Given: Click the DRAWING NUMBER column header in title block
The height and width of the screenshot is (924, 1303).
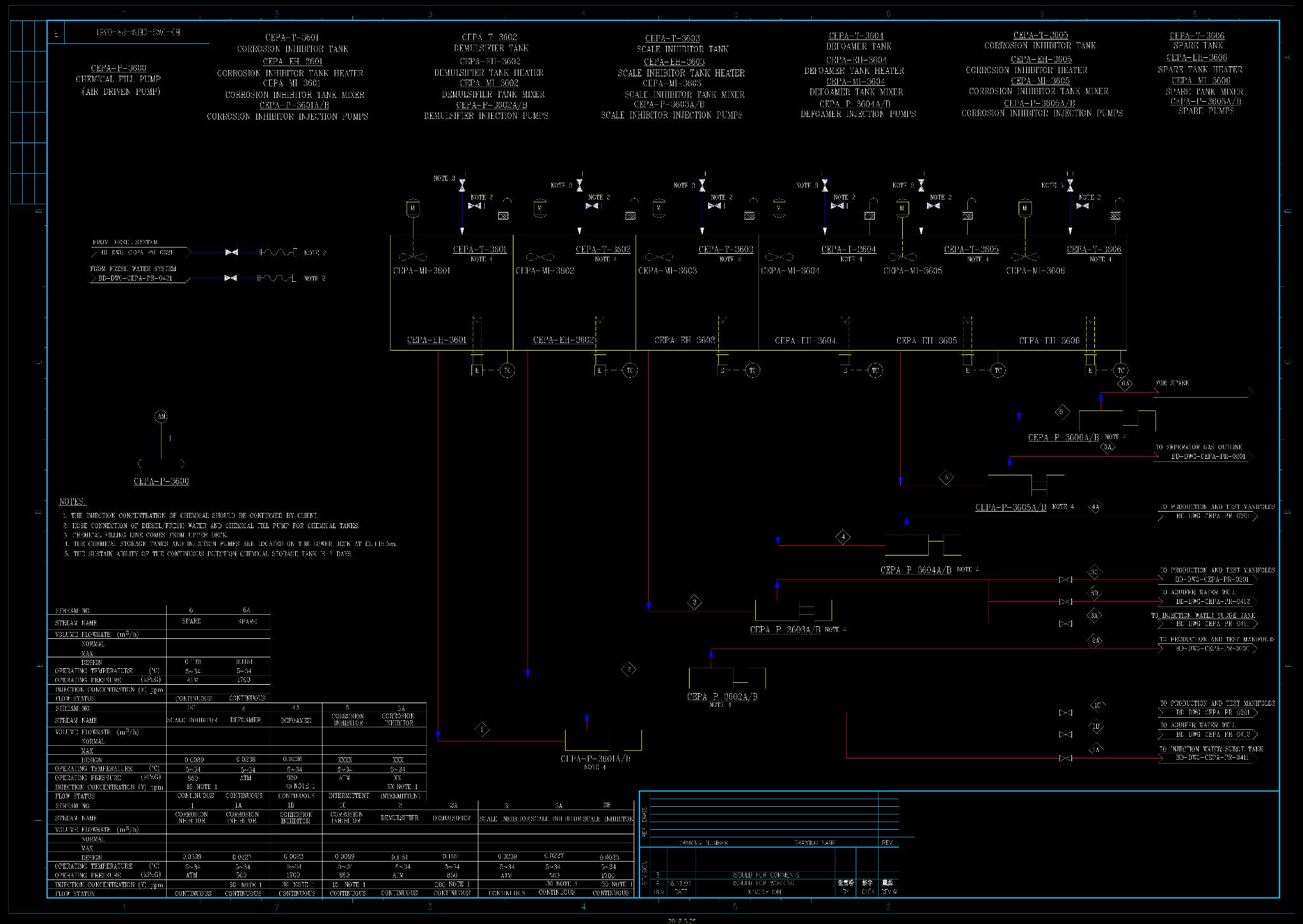Looking at the screenshot, I should click(x=704, y=843).
